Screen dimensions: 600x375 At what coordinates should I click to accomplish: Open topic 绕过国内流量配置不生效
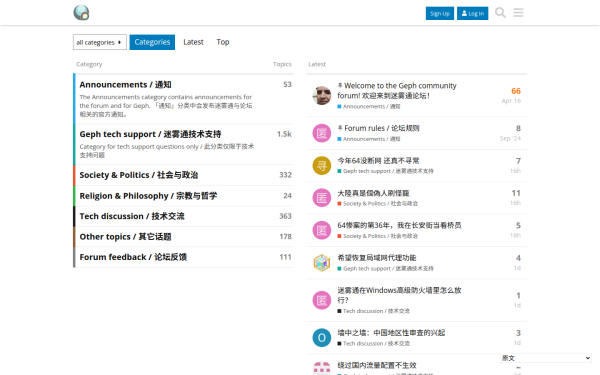(x=377, y=365)
